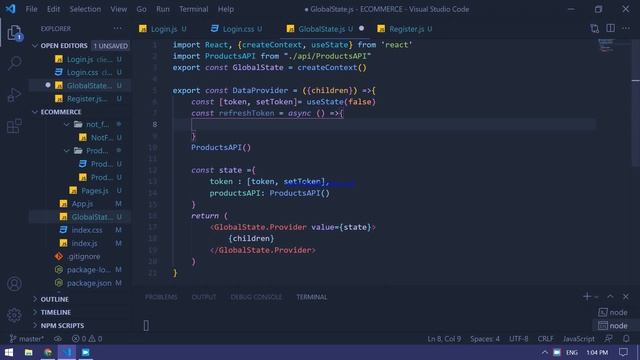Open the File menu
The height and width of the screenshot is (360, 640).
coord(31,9)
